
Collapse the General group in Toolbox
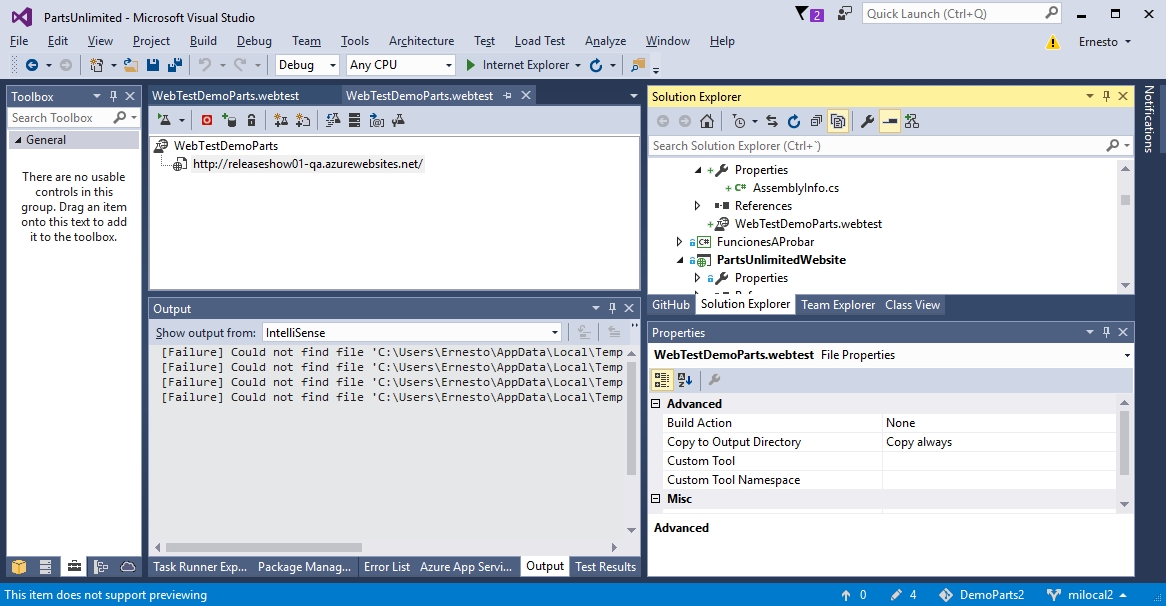[18, 140]
